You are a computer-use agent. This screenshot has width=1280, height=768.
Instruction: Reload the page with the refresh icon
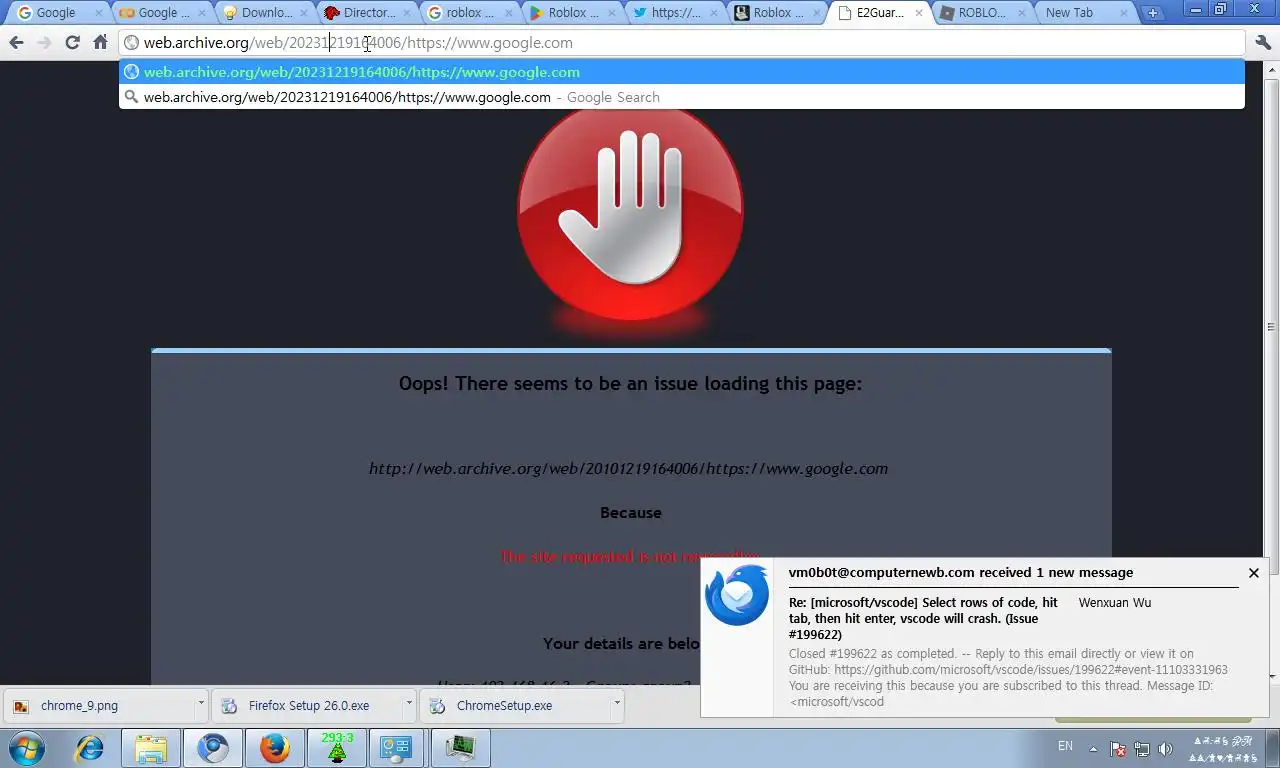coord(72,43)
